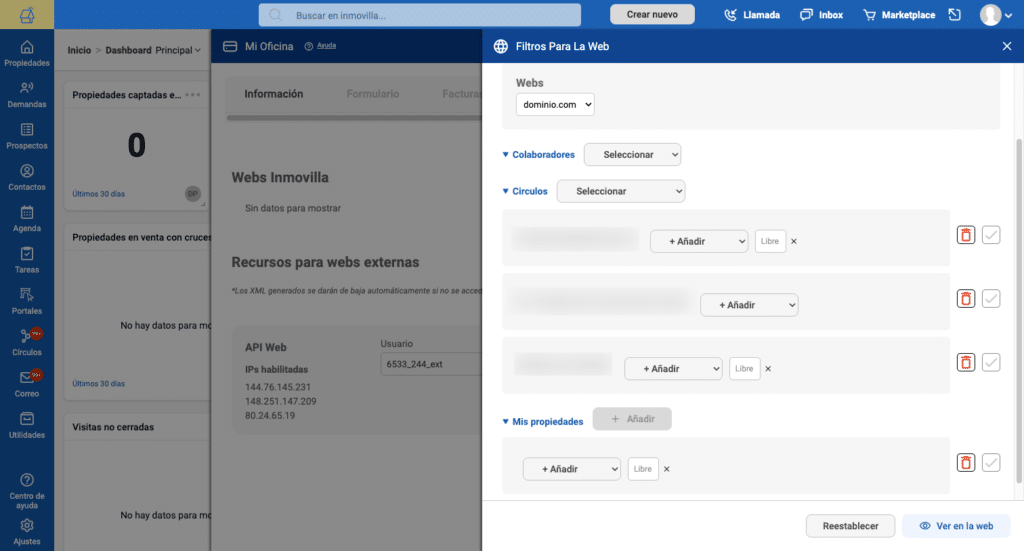
Task: Tick the checkmark box on first filter row
Action: [x=991, y=235]
